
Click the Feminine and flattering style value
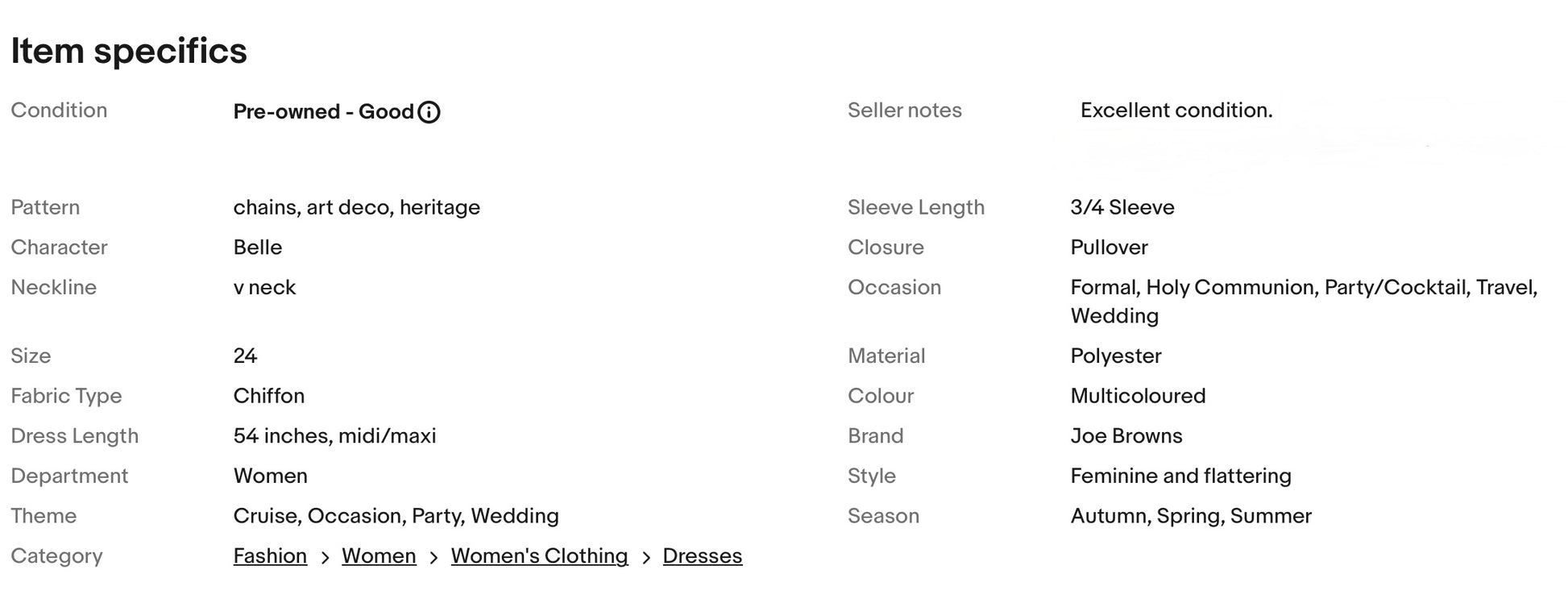point(1180,476)
